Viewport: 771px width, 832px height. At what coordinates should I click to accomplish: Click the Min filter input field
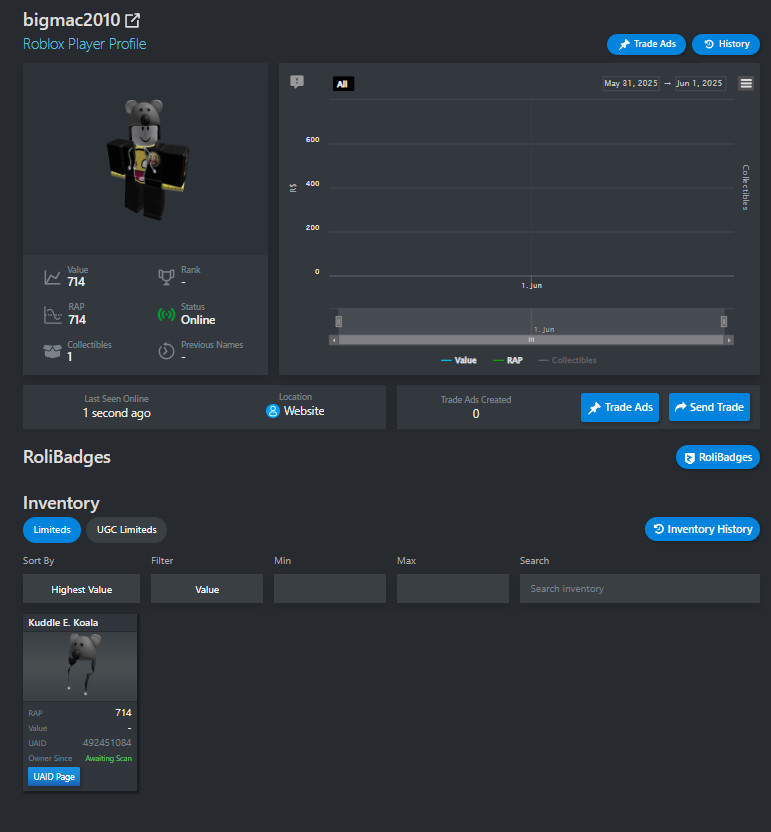(330, 588)
